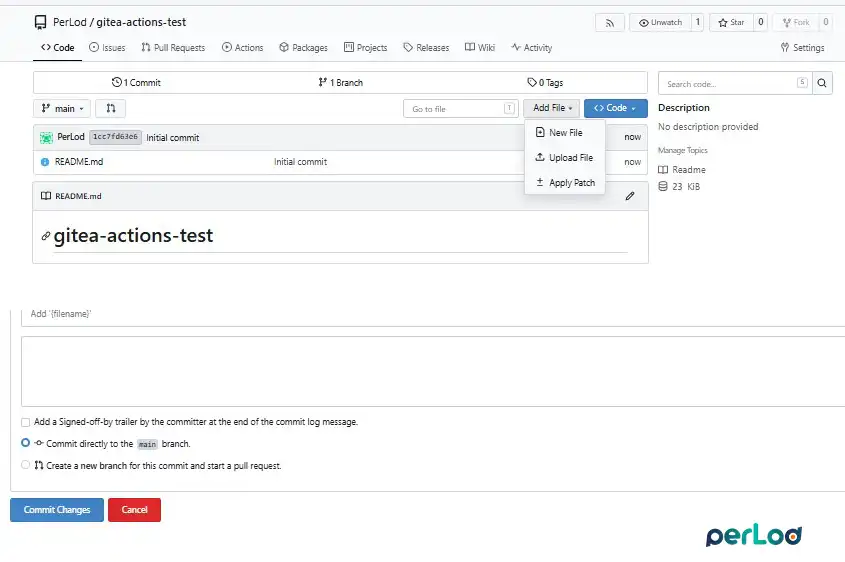View the 1 Commit history link

point(136,82)
